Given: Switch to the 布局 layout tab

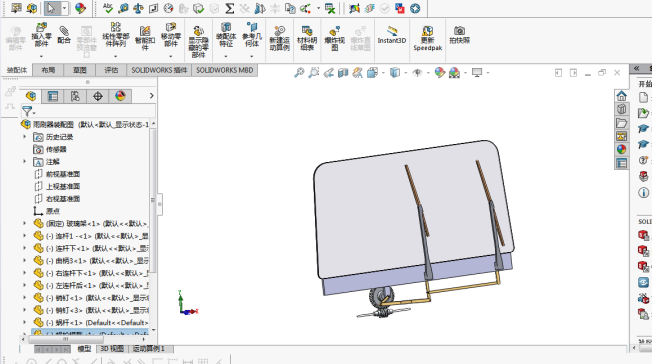Looking at the screenshot, I should [48, 70].
